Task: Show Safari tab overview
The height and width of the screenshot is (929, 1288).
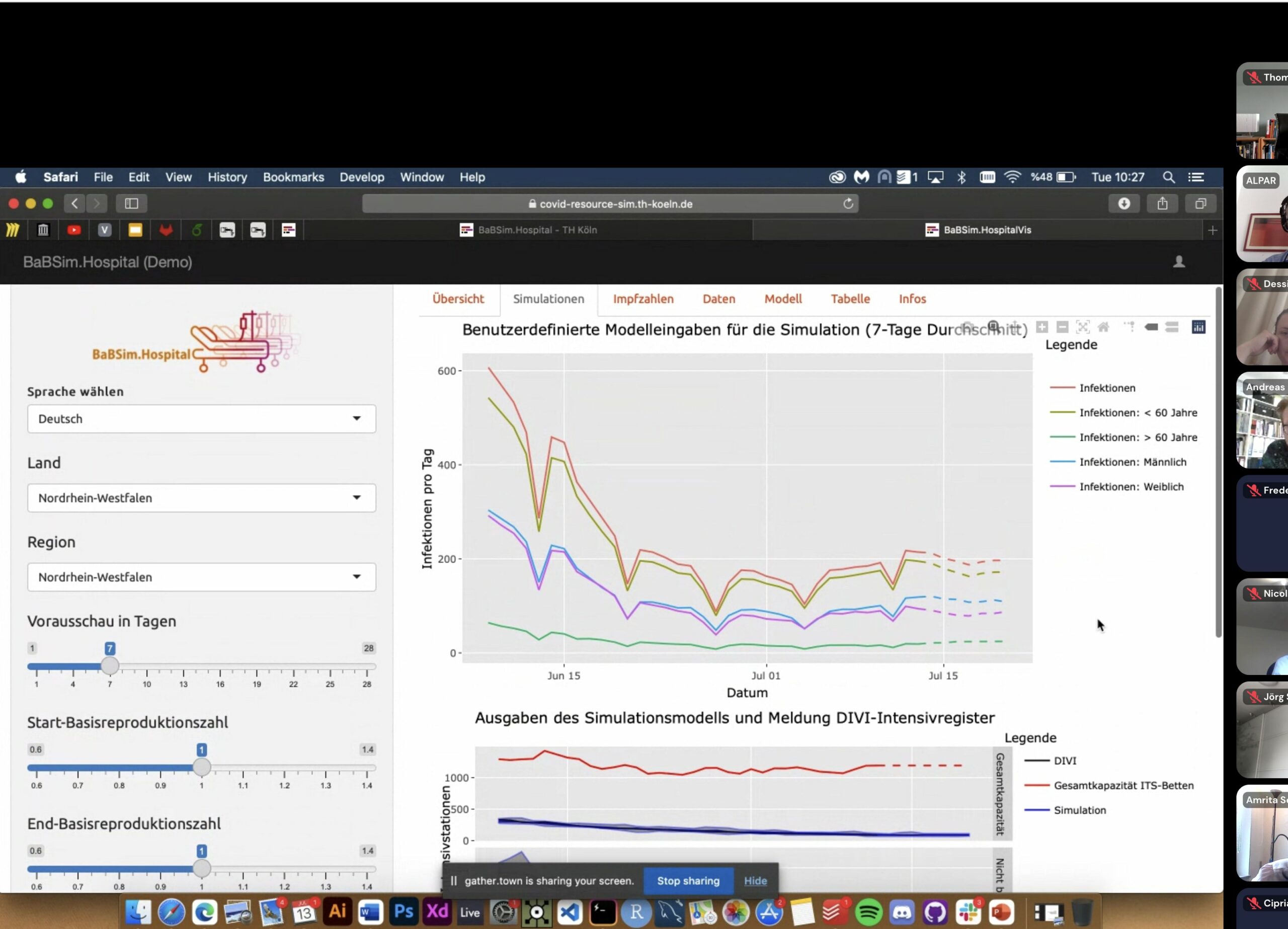Action: click(x=1200, y=203)
